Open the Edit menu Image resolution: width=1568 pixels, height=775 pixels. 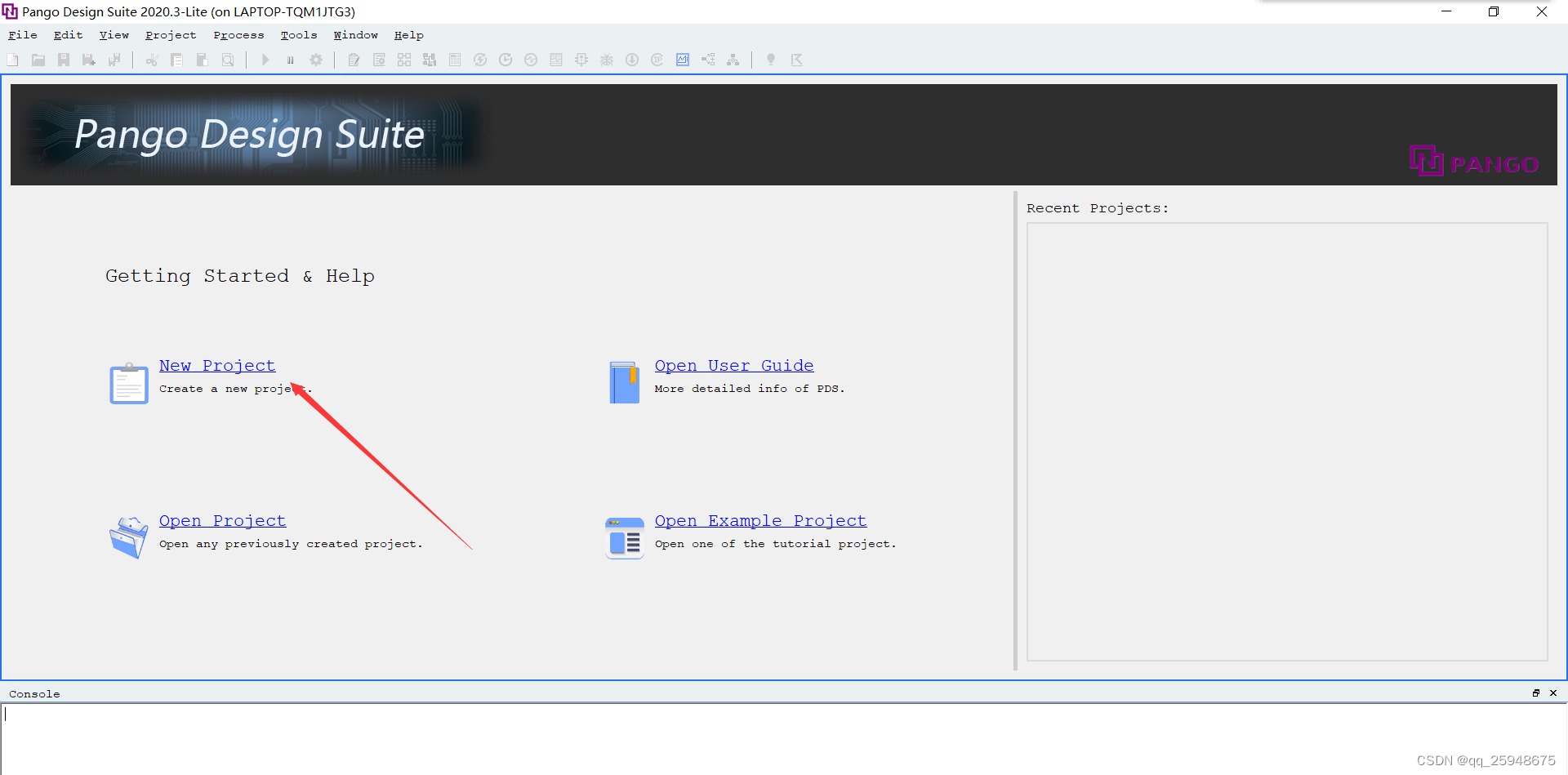point(69,35)
